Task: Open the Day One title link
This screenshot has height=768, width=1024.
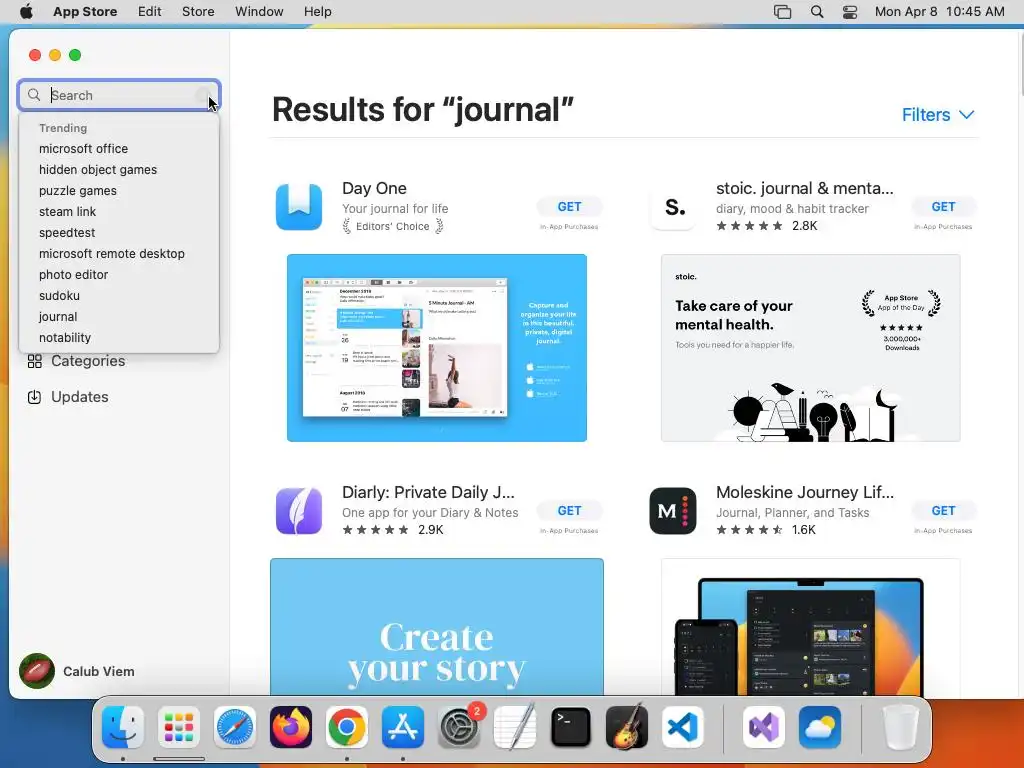Action: [x=374, y=188]
